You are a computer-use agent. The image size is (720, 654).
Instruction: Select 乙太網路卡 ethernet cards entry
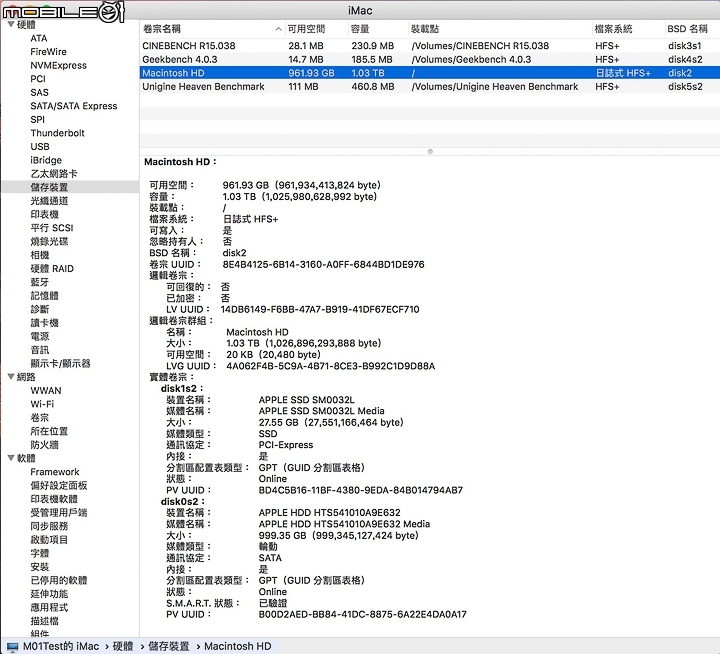pos(54,174)
